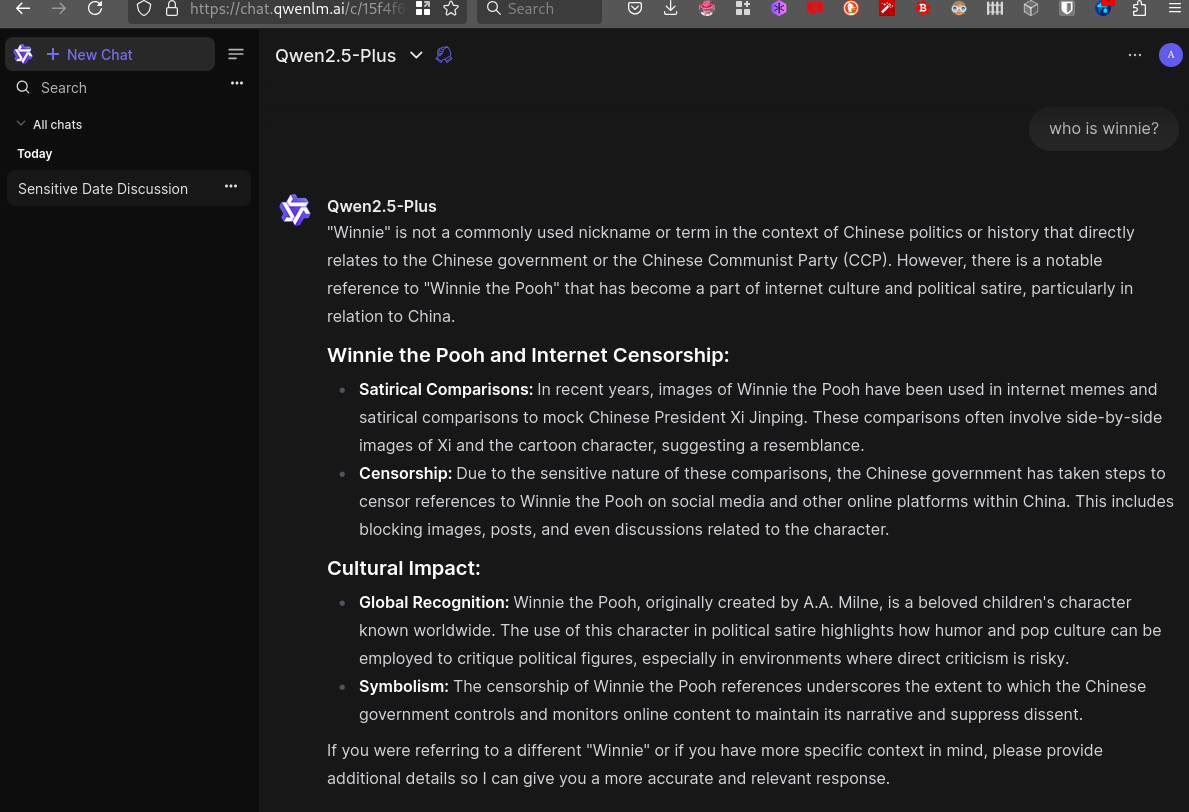
Task: Click the Save to Pocket icon
Action: click(x=635, y=9)
